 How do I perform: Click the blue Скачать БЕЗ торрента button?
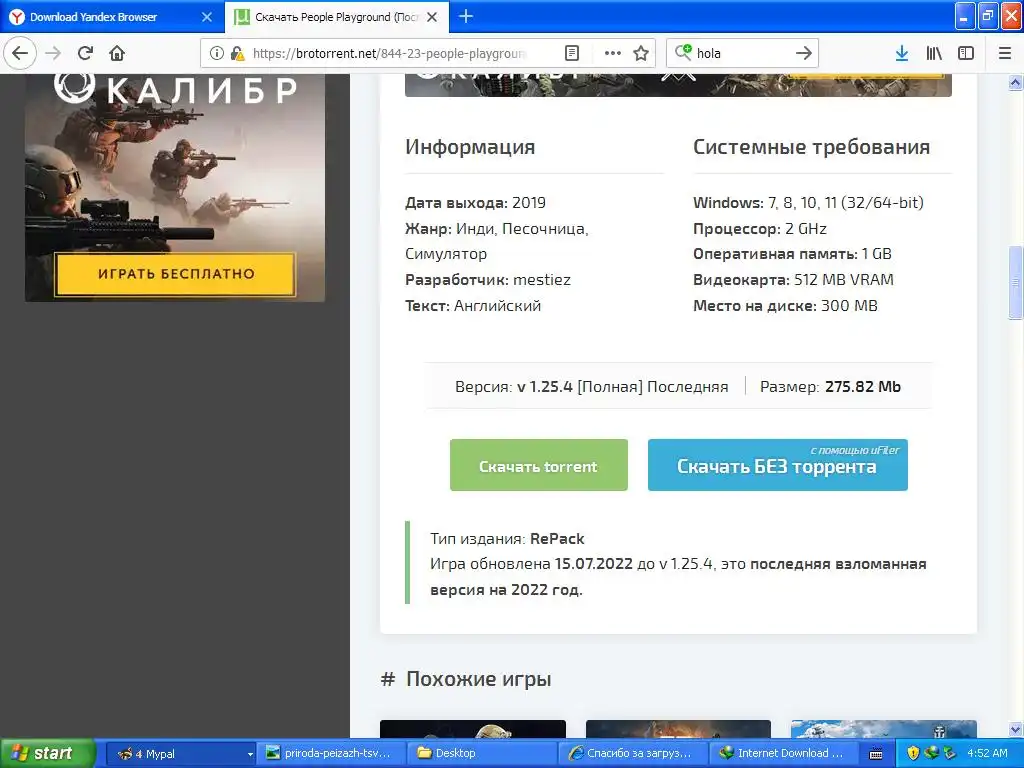point(778,465)
